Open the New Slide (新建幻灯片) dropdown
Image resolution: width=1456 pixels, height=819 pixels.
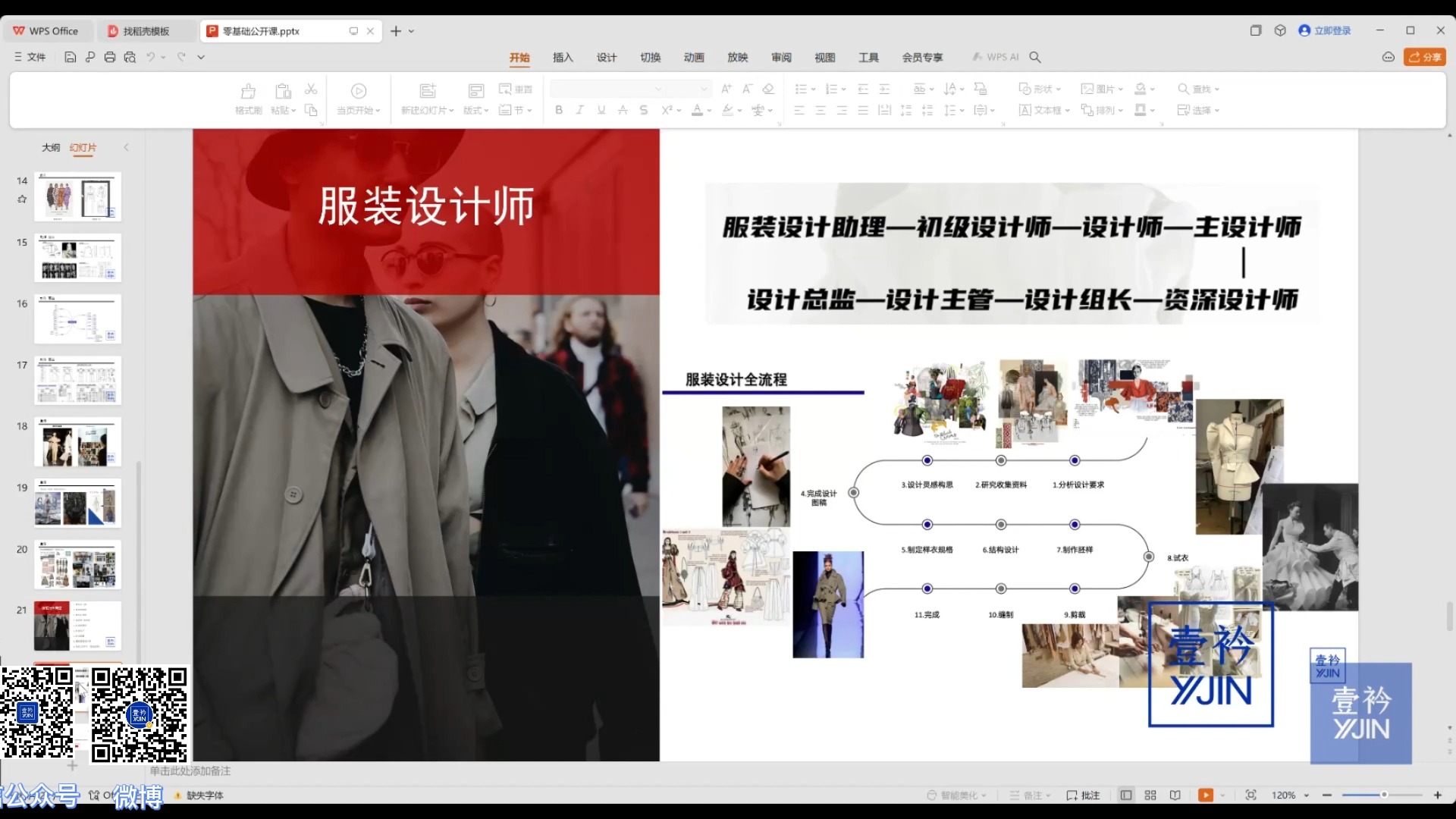[x=428, y=110]
